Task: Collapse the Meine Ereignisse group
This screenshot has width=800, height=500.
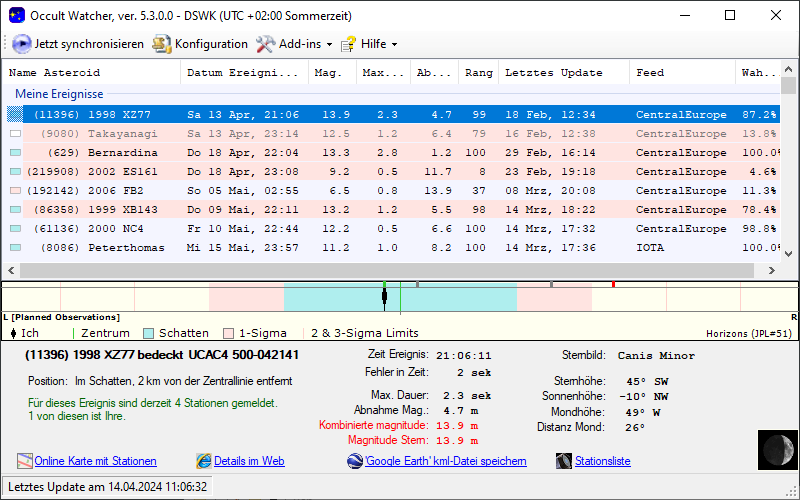Action: [59, 94]
